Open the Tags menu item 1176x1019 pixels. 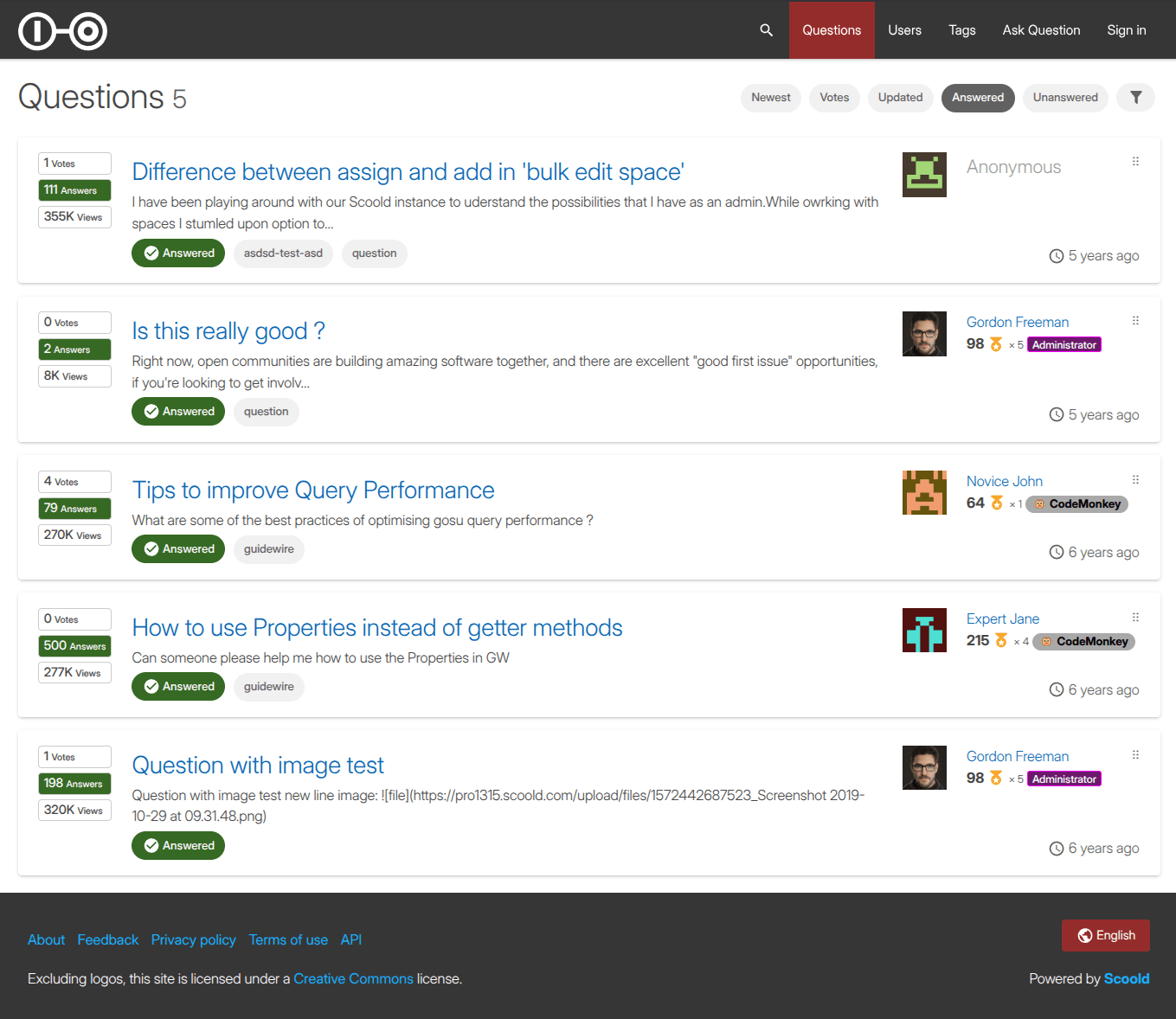pyautogui.click(x=962, y=30)
